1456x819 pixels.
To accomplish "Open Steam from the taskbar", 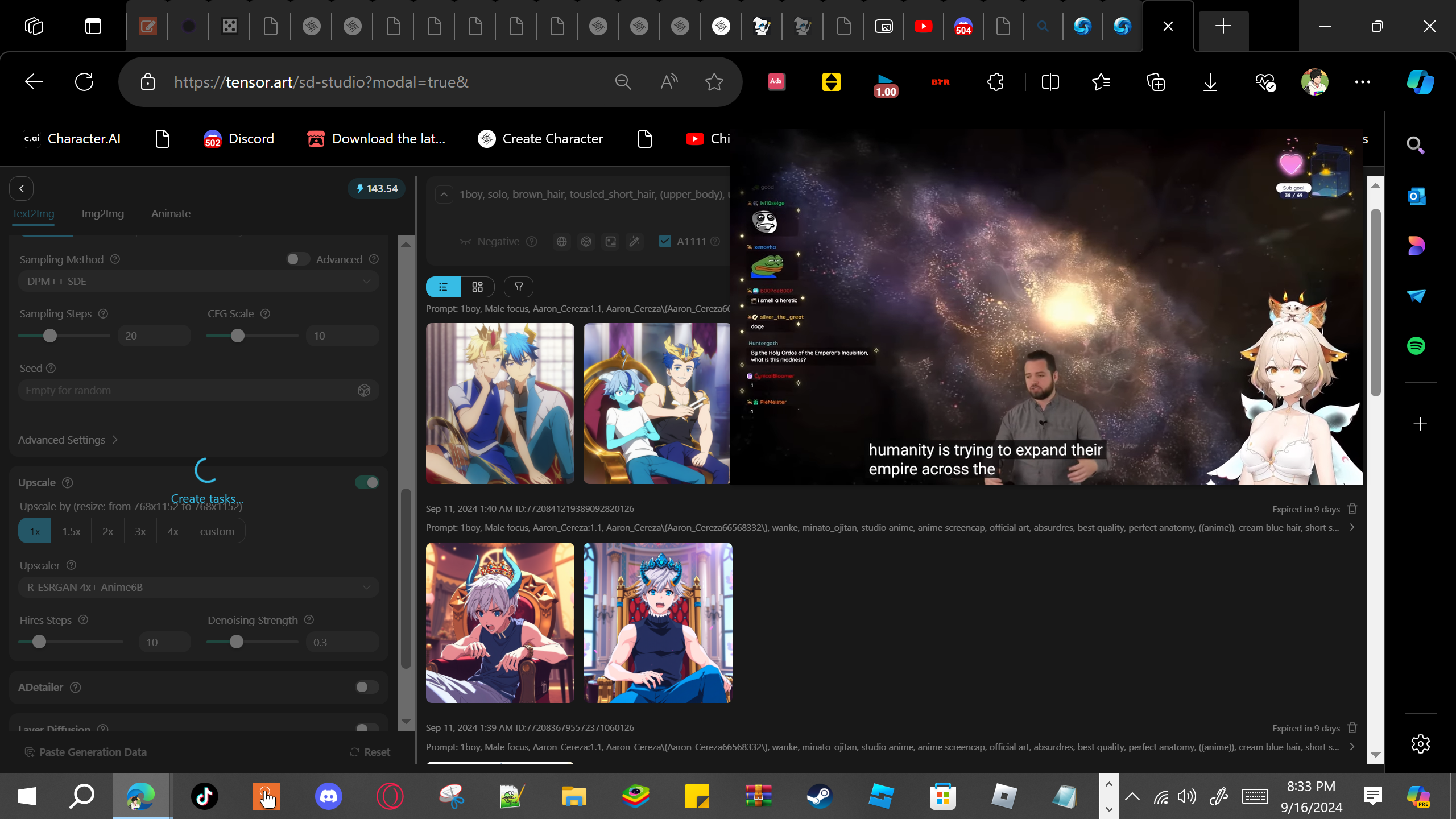I will click(x=820, y=796).
